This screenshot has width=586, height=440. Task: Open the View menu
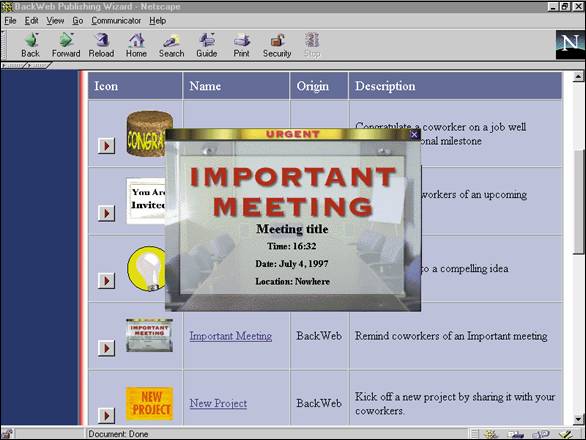(55, 21)
